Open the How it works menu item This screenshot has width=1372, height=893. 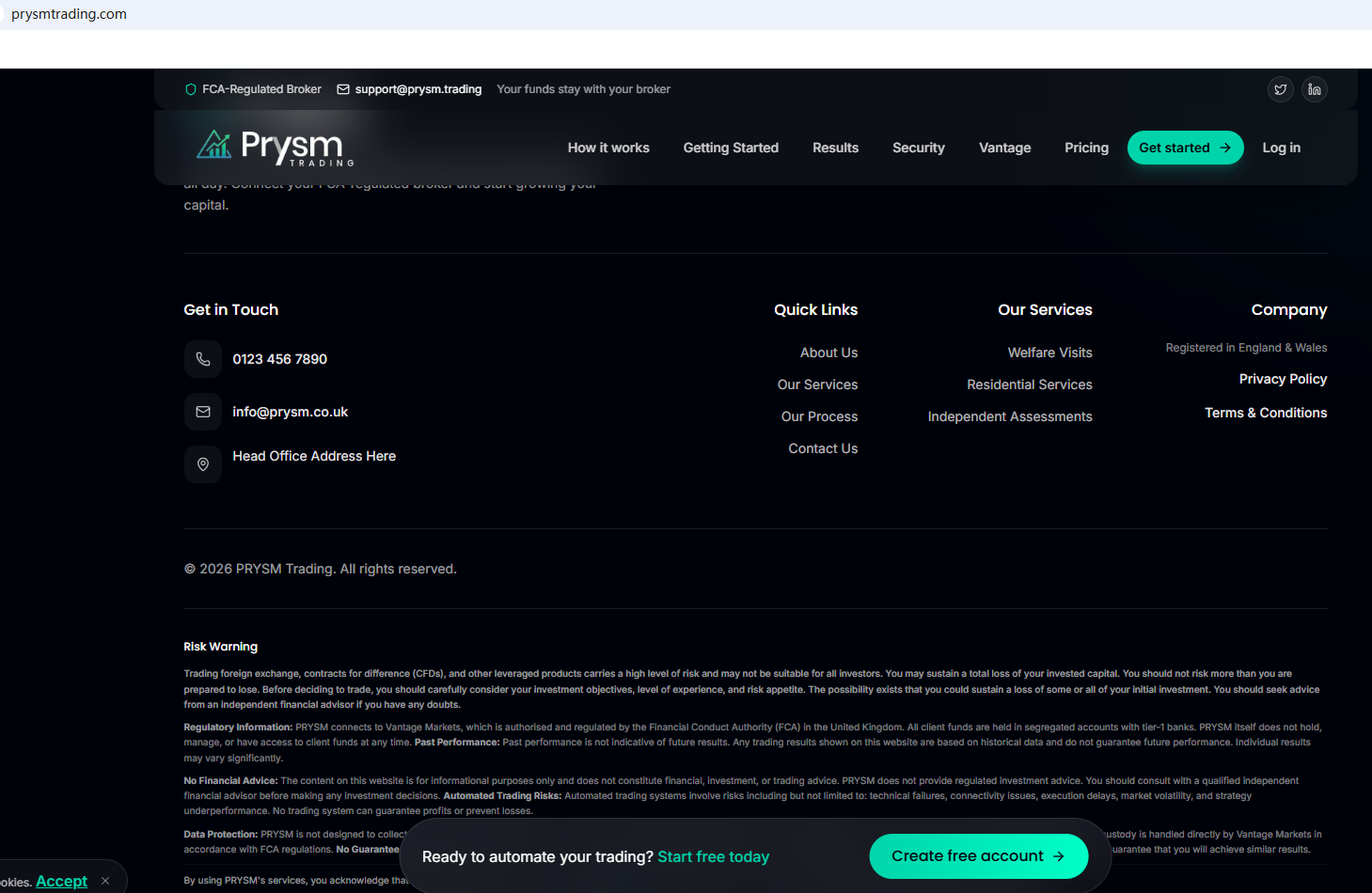(608, 148)
